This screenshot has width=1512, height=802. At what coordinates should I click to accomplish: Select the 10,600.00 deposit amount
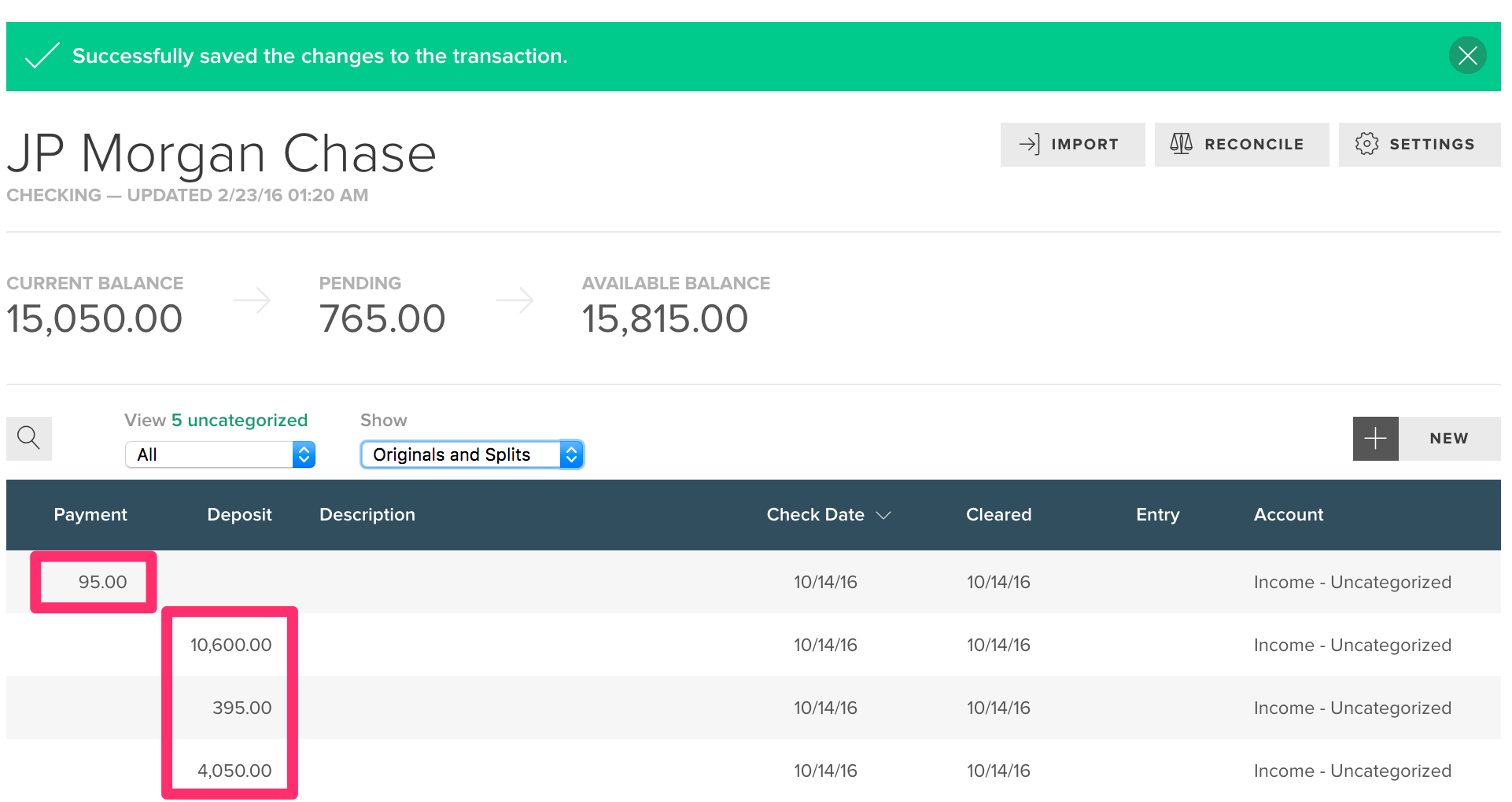pos(230,646)
